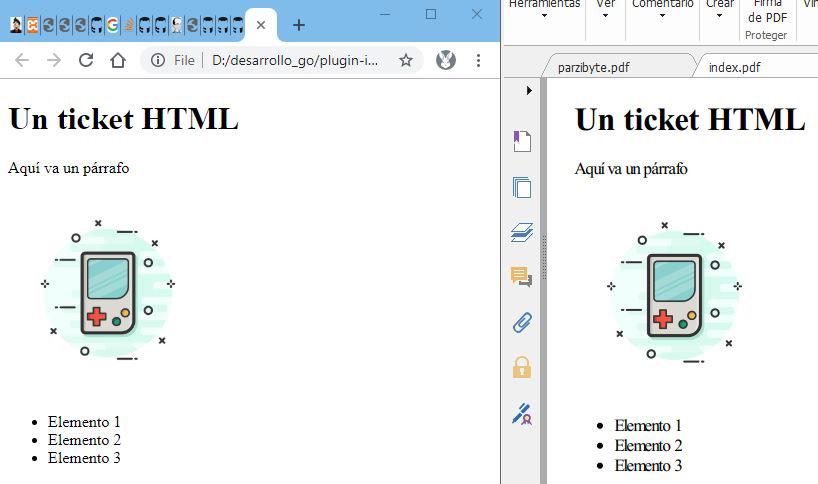Screen dimensions: 818x484
Task: Expand the PDF navigation sidebar arrow
Action: (529, 91)
